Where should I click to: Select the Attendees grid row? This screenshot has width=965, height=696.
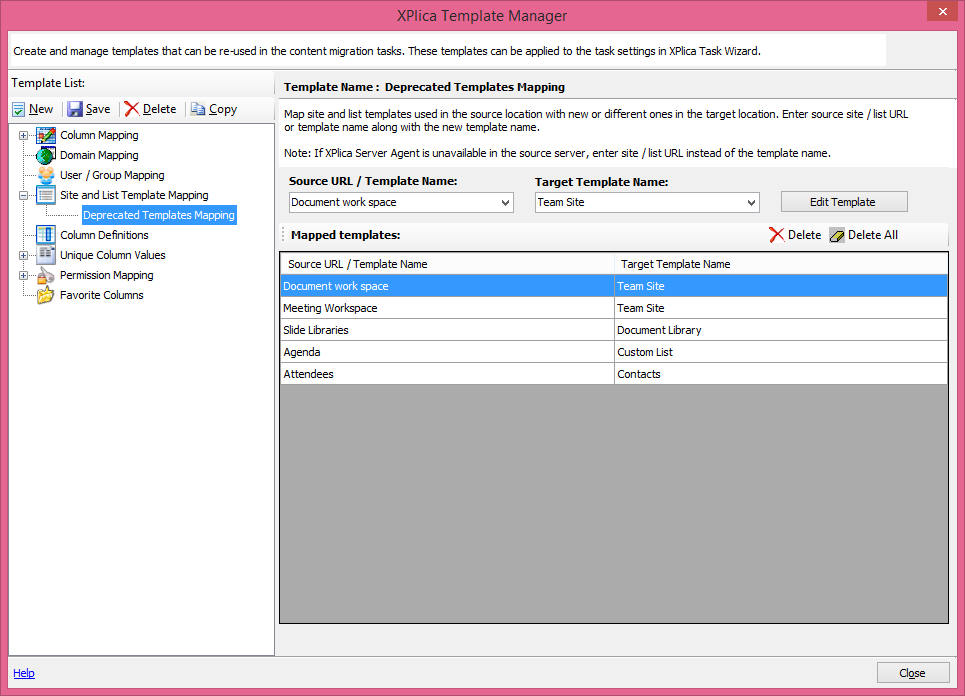[614, 374]
